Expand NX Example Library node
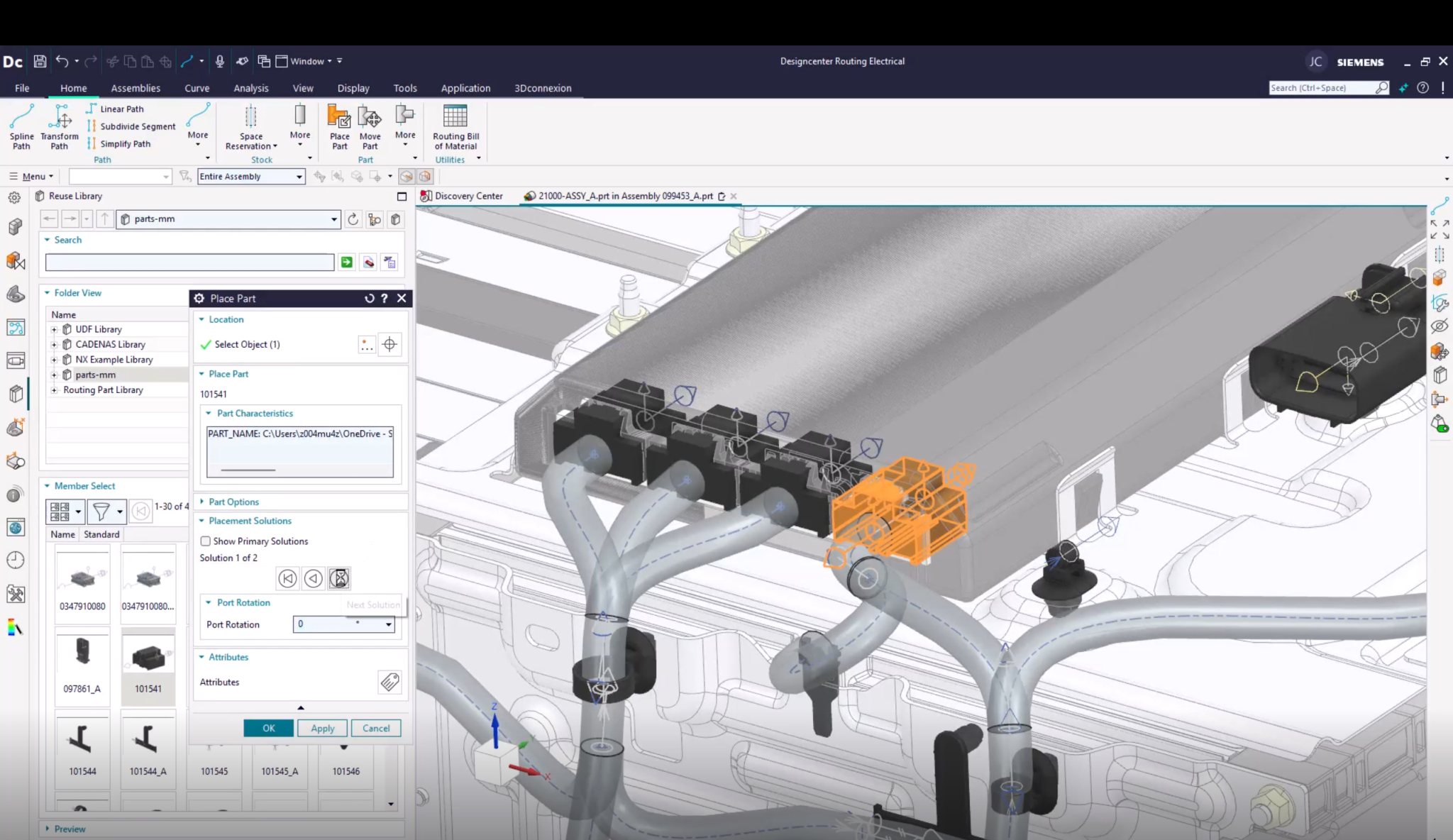 pos(54,360)
